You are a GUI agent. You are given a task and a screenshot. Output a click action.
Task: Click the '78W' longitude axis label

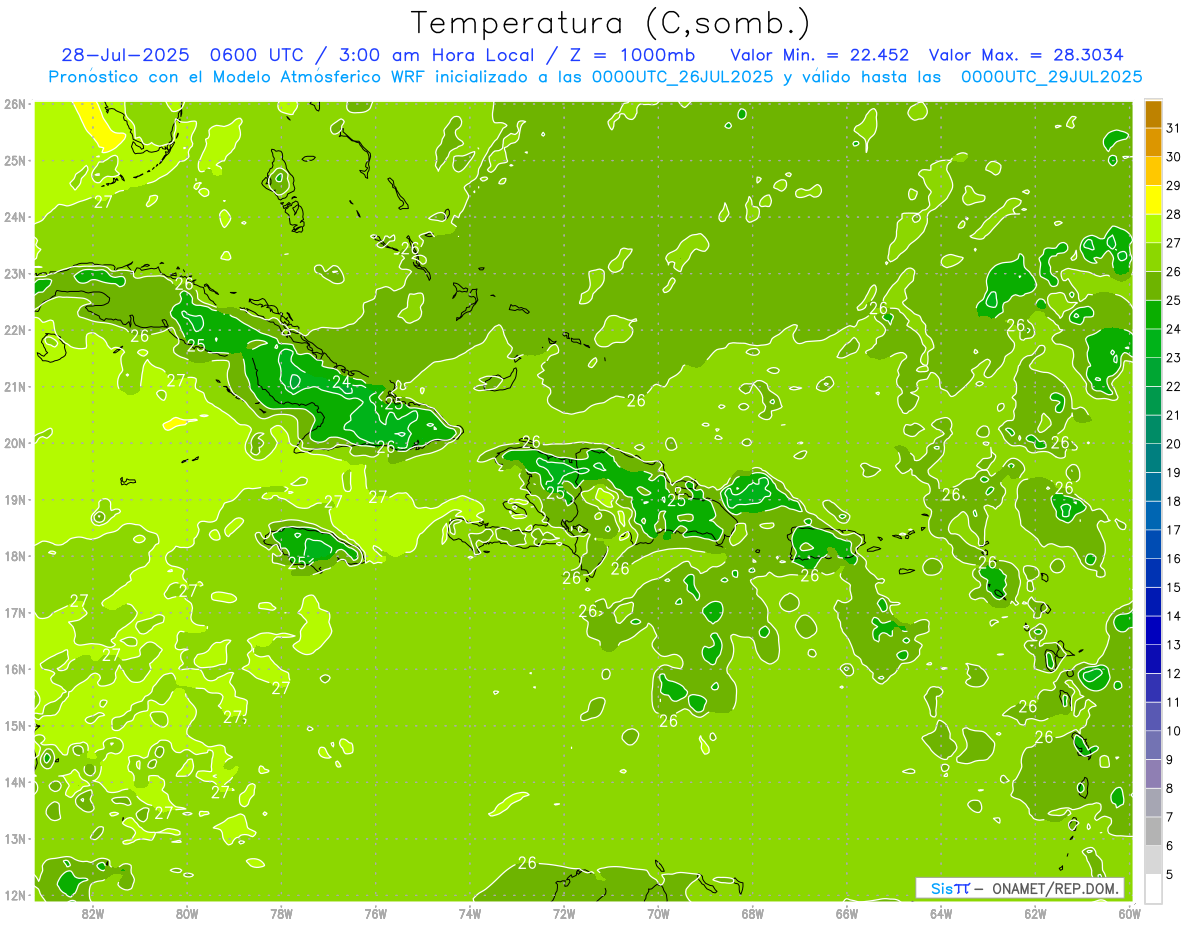pyautogui.click(x=281, y=912)
